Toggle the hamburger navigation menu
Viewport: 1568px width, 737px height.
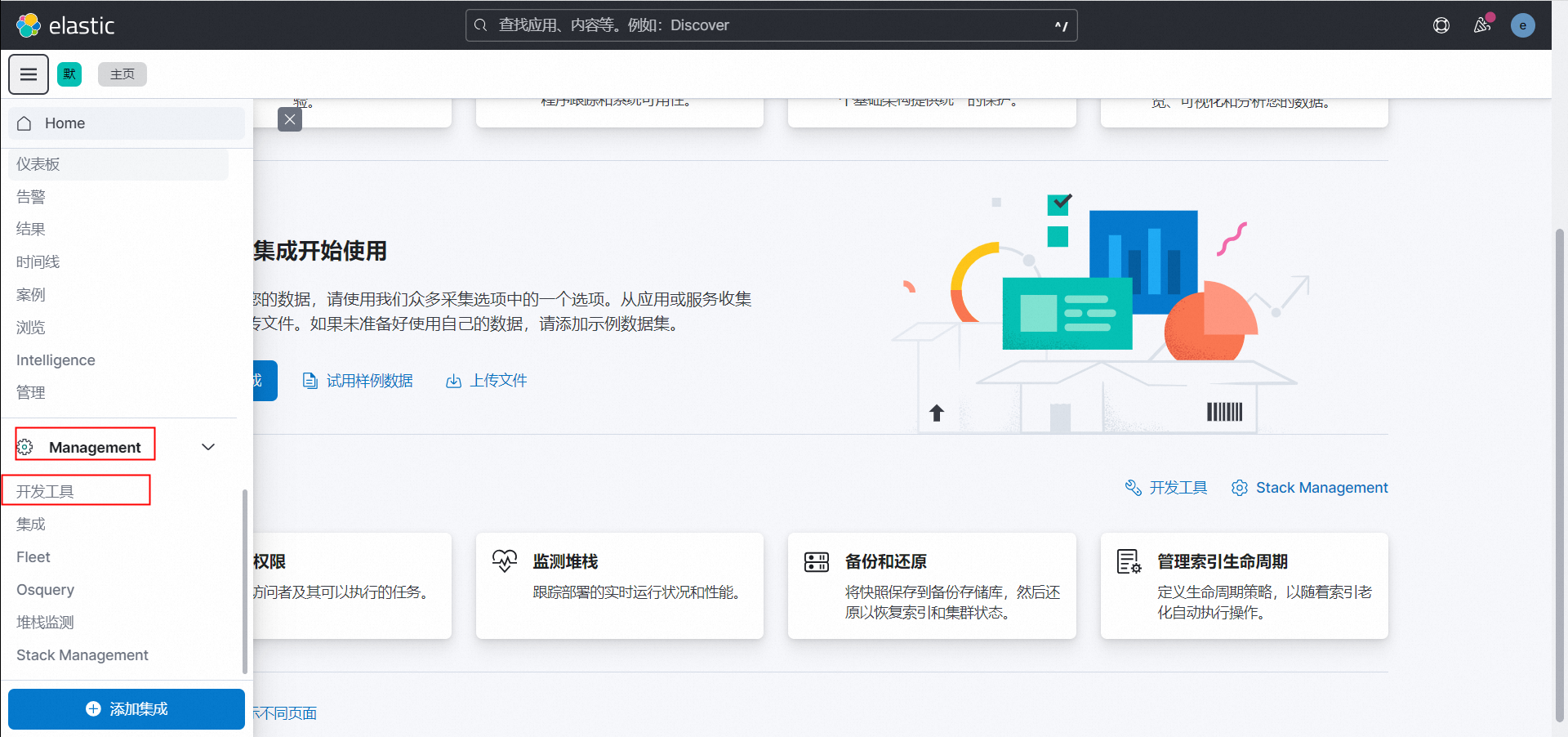[x=29, y=74]
